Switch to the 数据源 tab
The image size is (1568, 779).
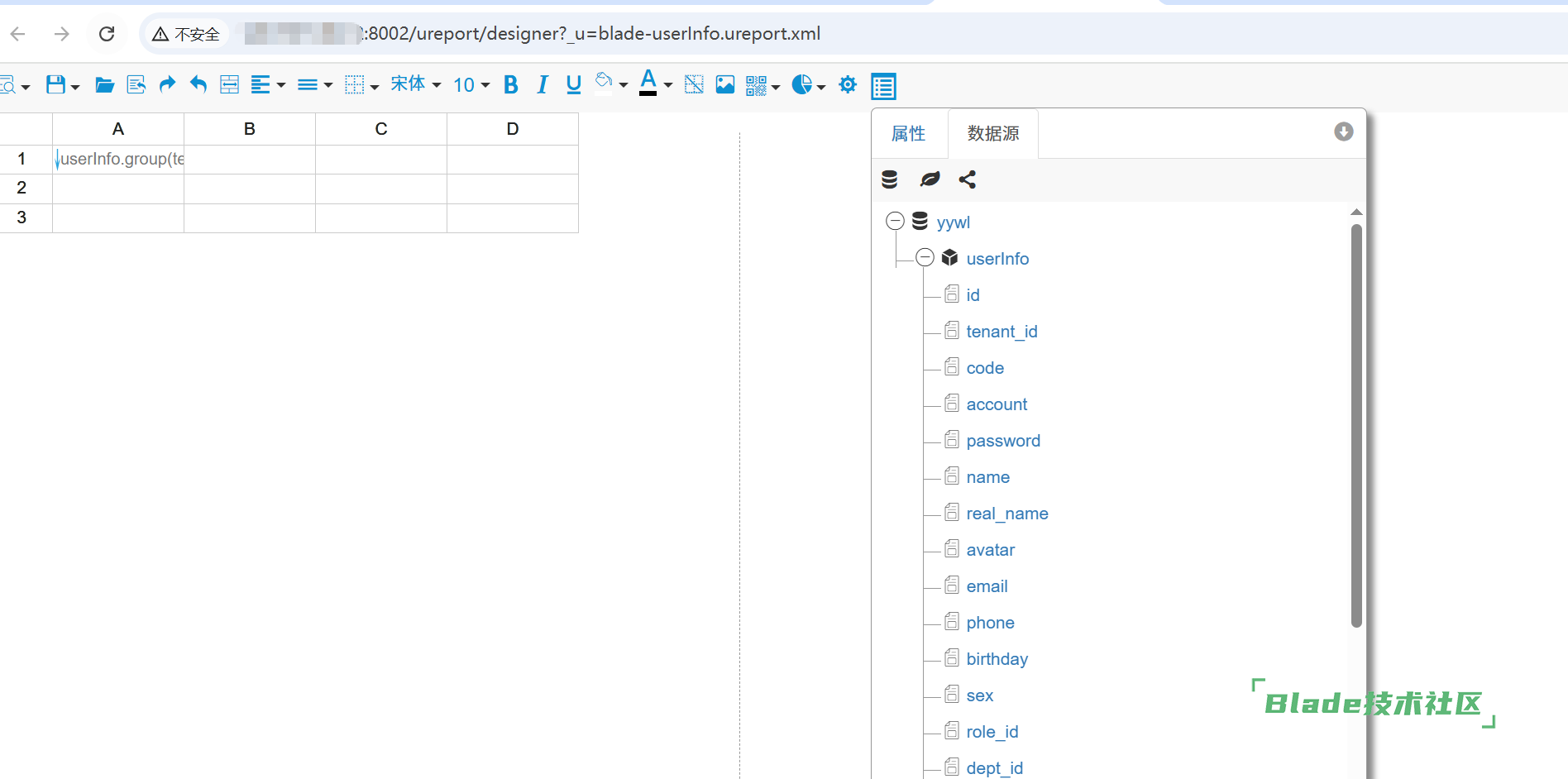tap(993, 133)
